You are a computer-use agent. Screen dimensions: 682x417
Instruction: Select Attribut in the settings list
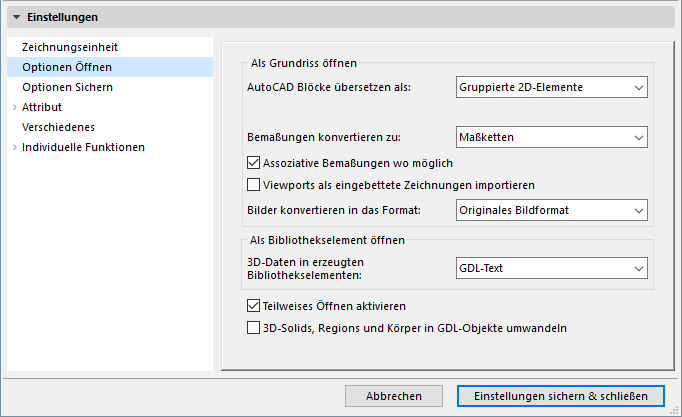coord(42,107)
